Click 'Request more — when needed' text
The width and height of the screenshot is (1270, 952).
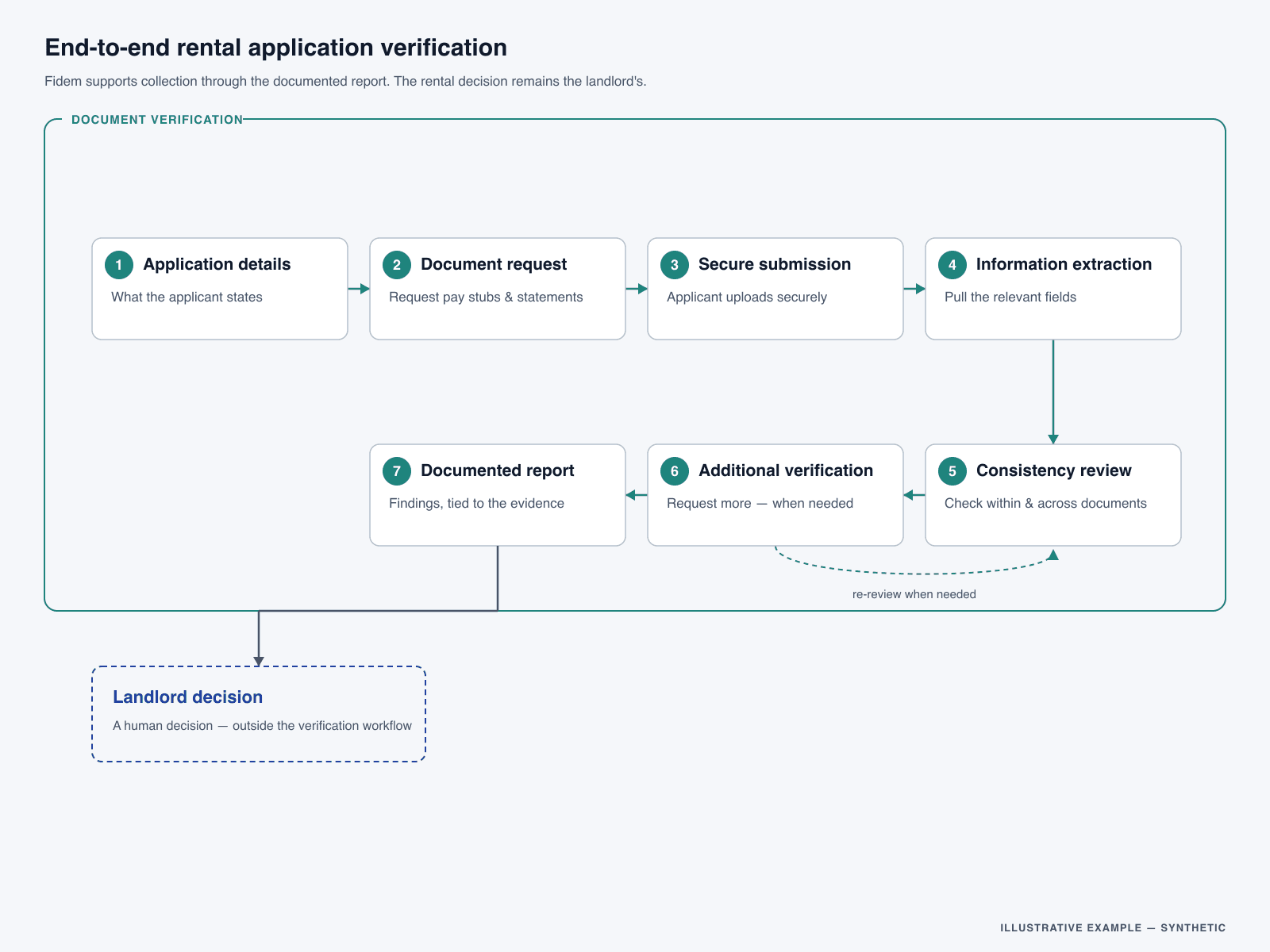(760, 503)
